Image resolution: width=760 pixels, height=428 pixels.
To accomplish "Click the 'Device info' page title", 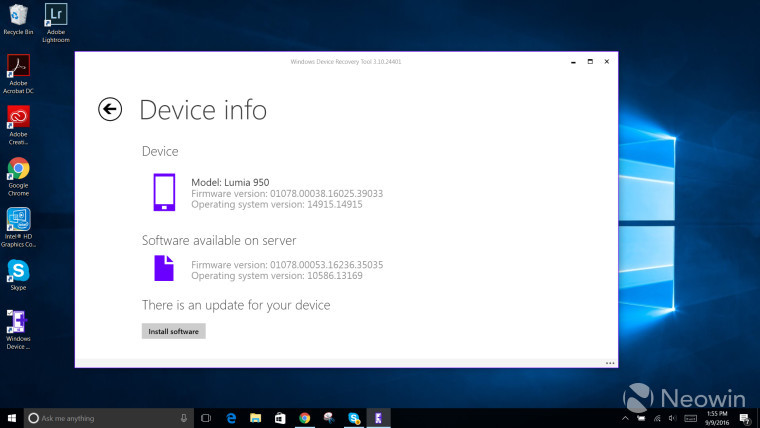I will click(203, 110).
